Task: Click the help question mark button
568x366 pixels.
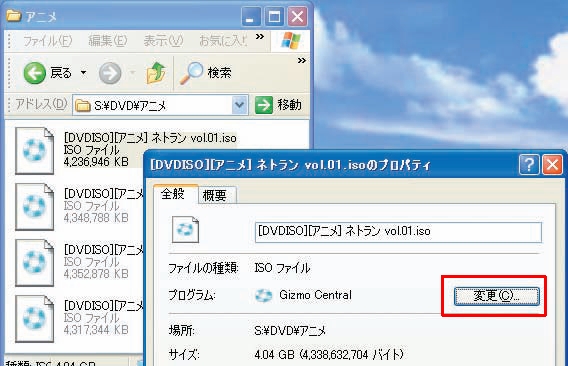Action: pos(529,165)
